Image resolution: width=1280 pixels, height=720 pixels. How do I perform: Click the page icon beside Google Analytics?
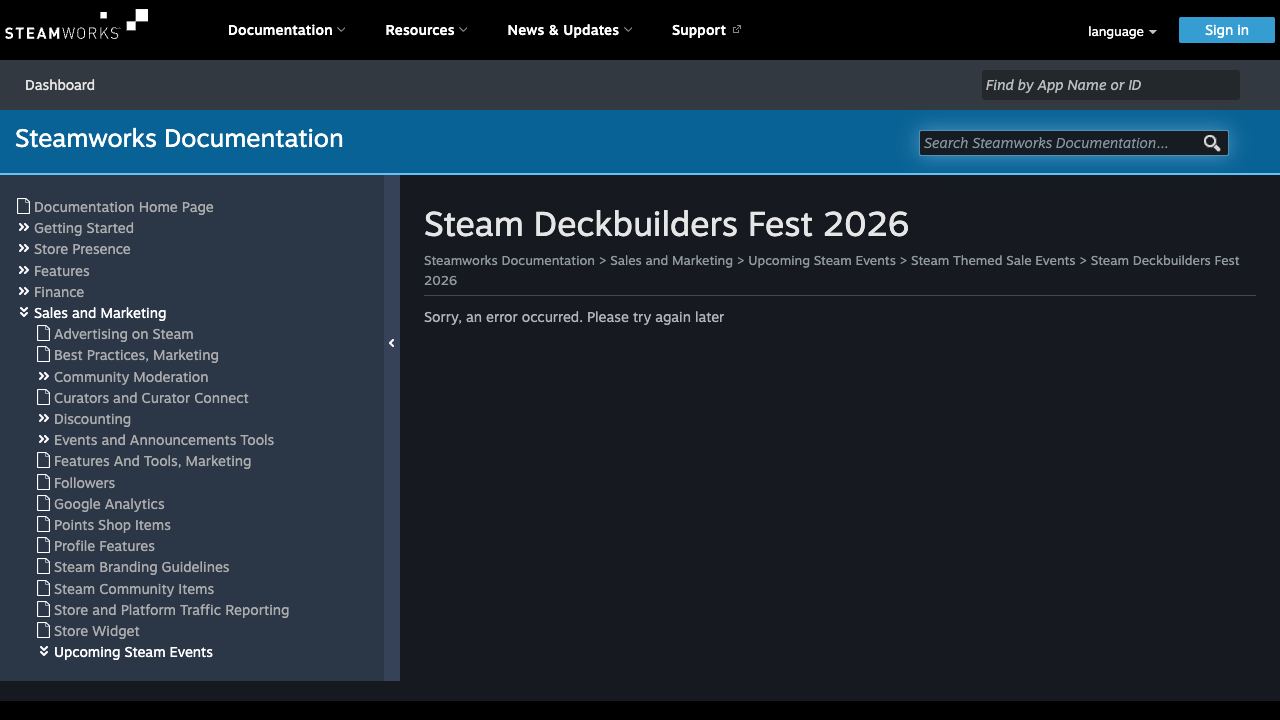(x=44, y=503)
